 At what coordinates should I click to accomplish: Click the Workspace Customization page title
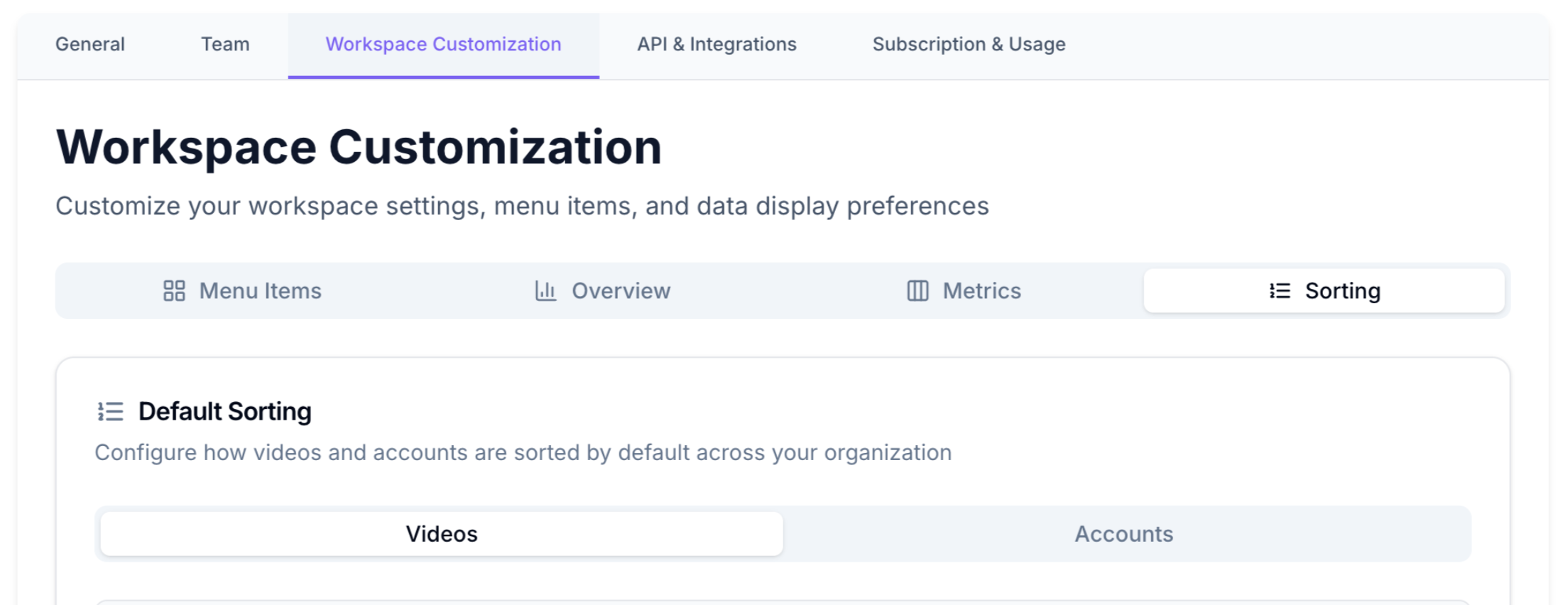point(359,148)
